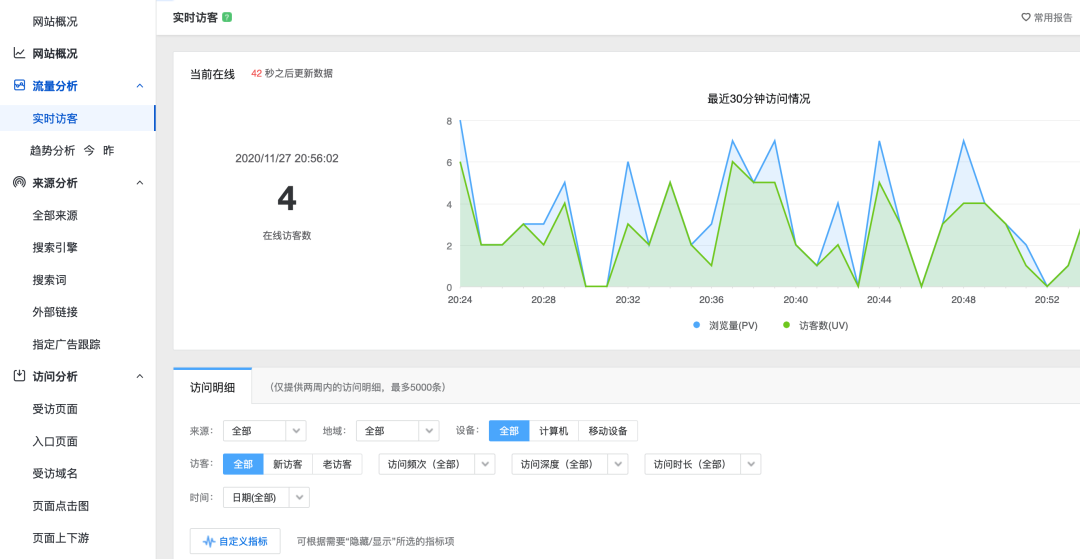Collapse the 流量分析 section chevron

(x=139, y=86)
